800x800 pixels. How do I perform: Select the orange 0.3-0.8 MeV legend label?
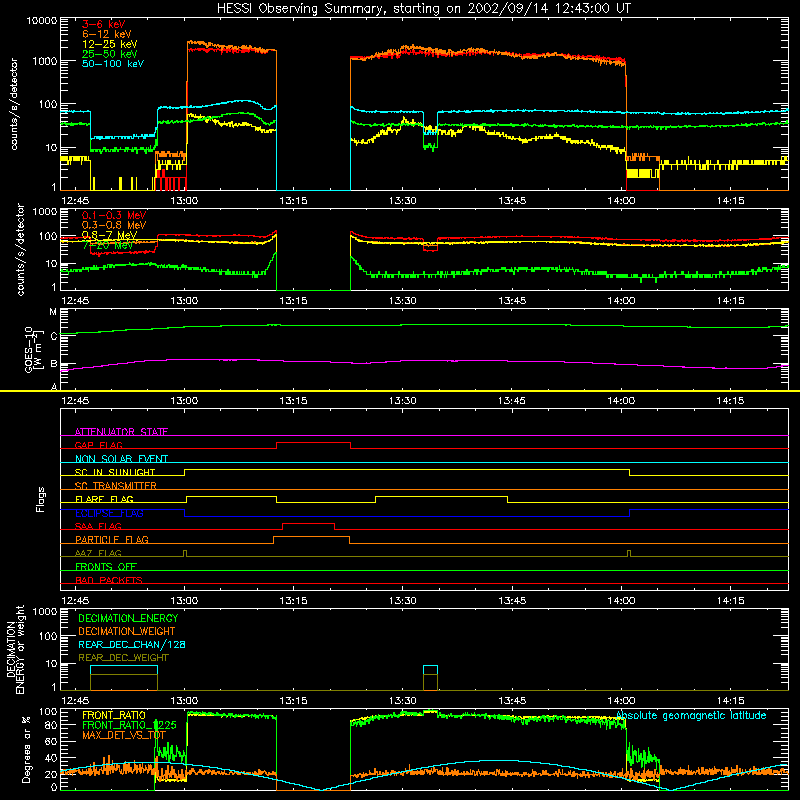[x=114, y=225]
